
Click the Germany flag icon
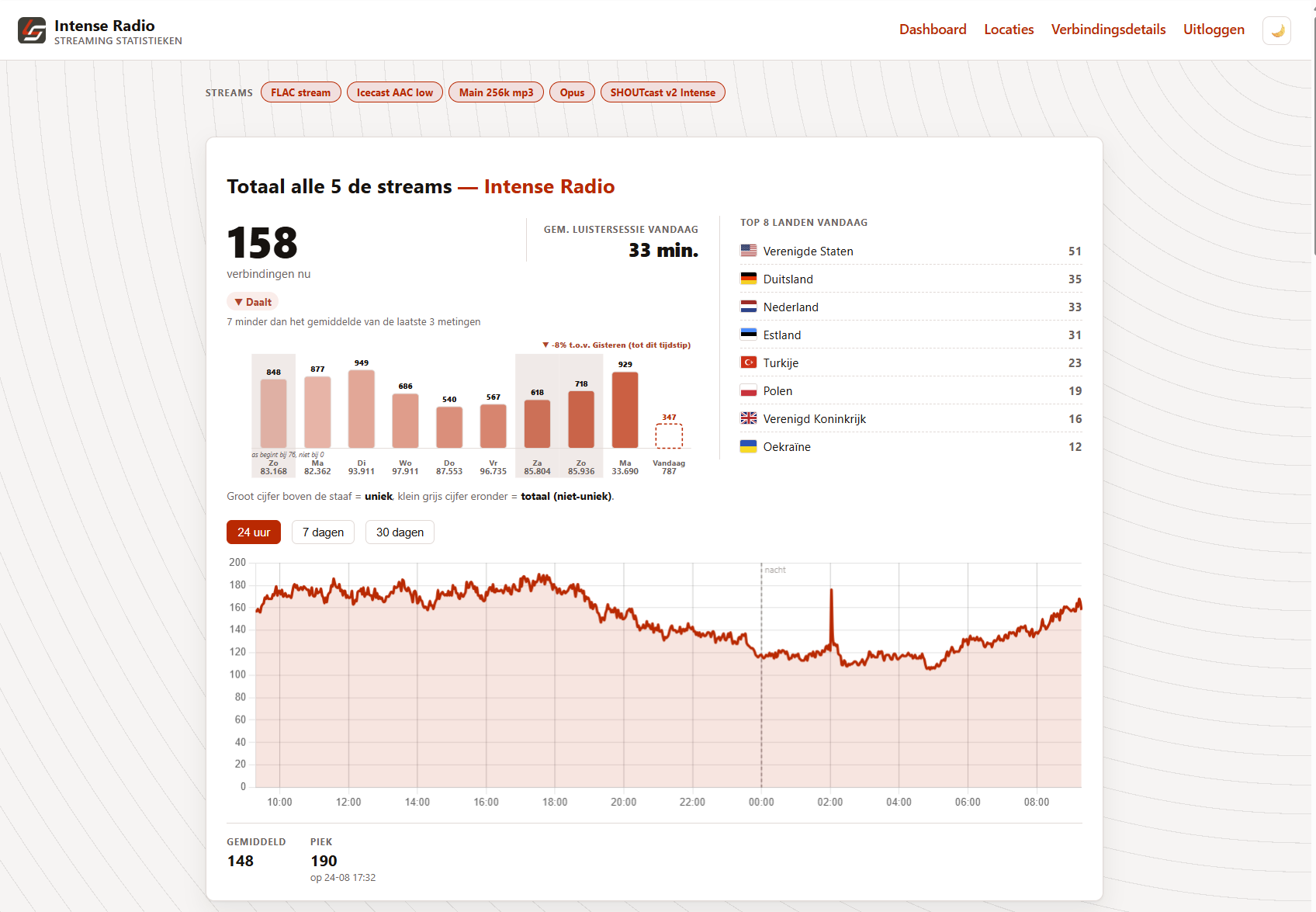click(x=749, y=279)
